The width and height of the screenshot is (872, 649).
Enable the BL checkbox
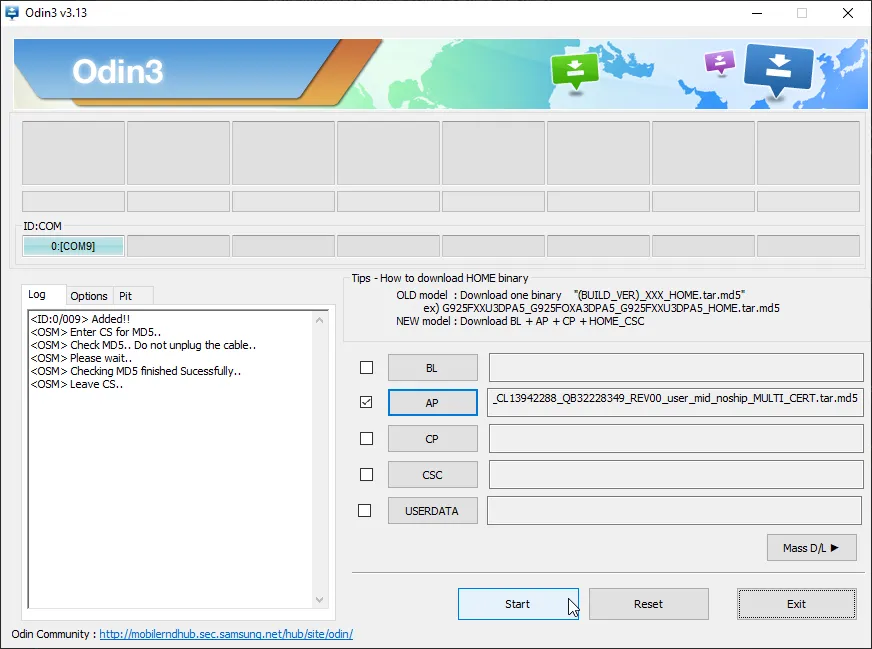coord(366,367)
